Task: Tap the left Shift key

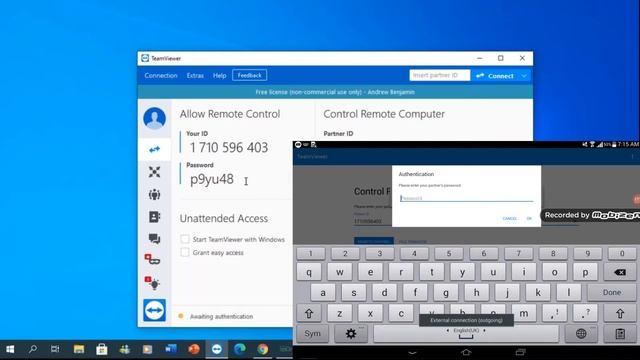Action: (x=309, y=313)
